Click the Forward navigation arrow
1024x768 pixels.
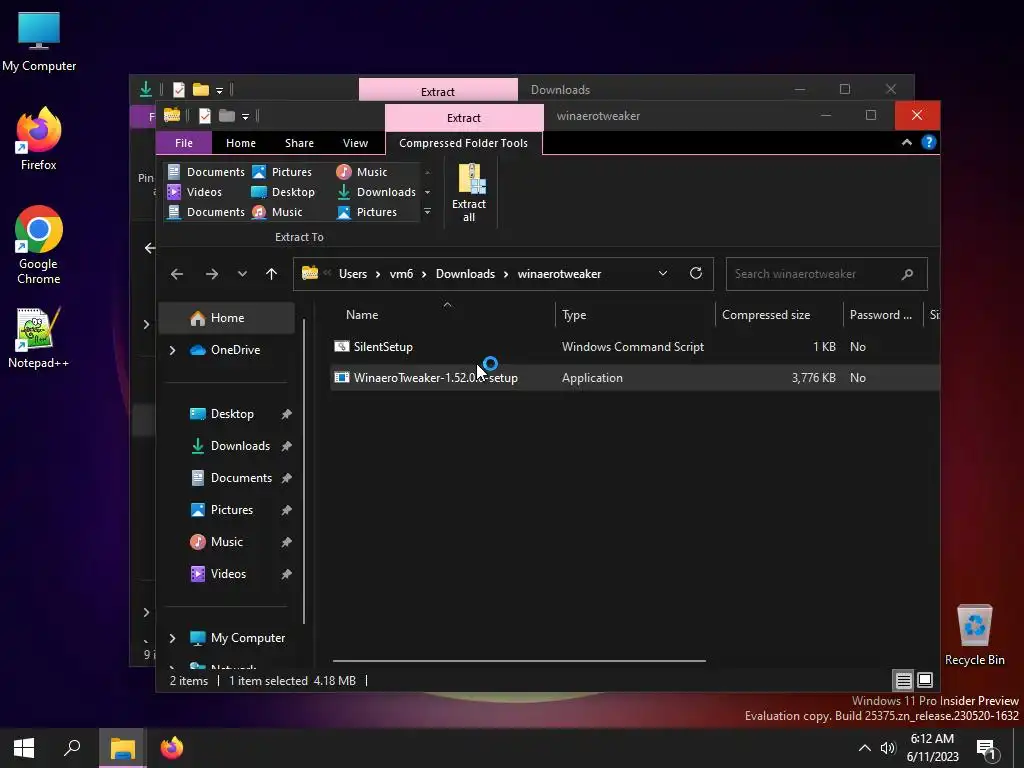pos(212,274)
